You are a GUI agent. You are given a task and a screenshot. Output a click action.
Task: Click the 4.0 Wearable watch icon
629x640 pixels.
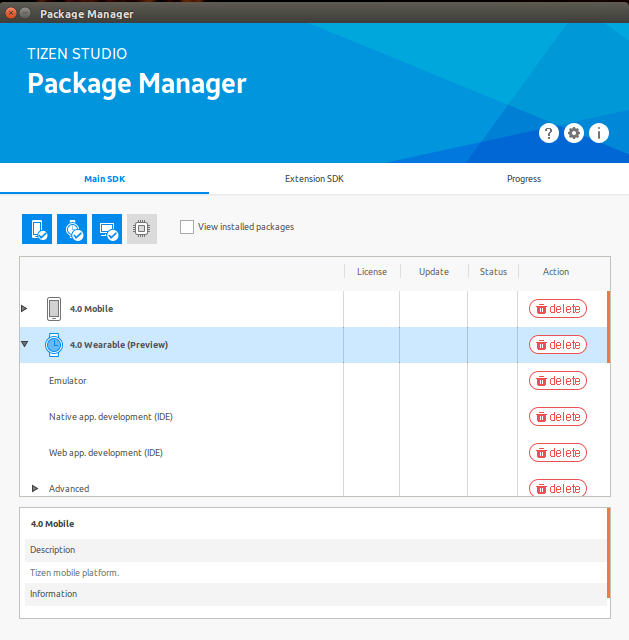54,345
